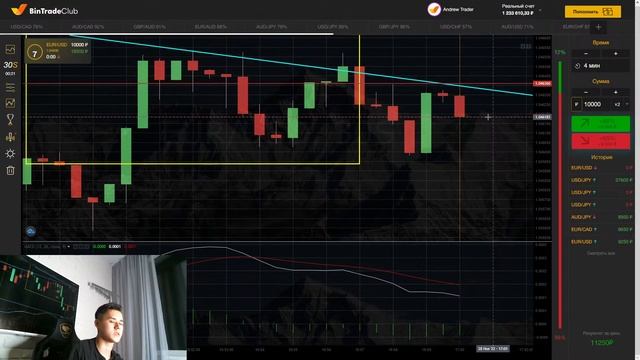Increase trade time with plus
This screenshot has height=360, width=640.
tap(616, 53)
